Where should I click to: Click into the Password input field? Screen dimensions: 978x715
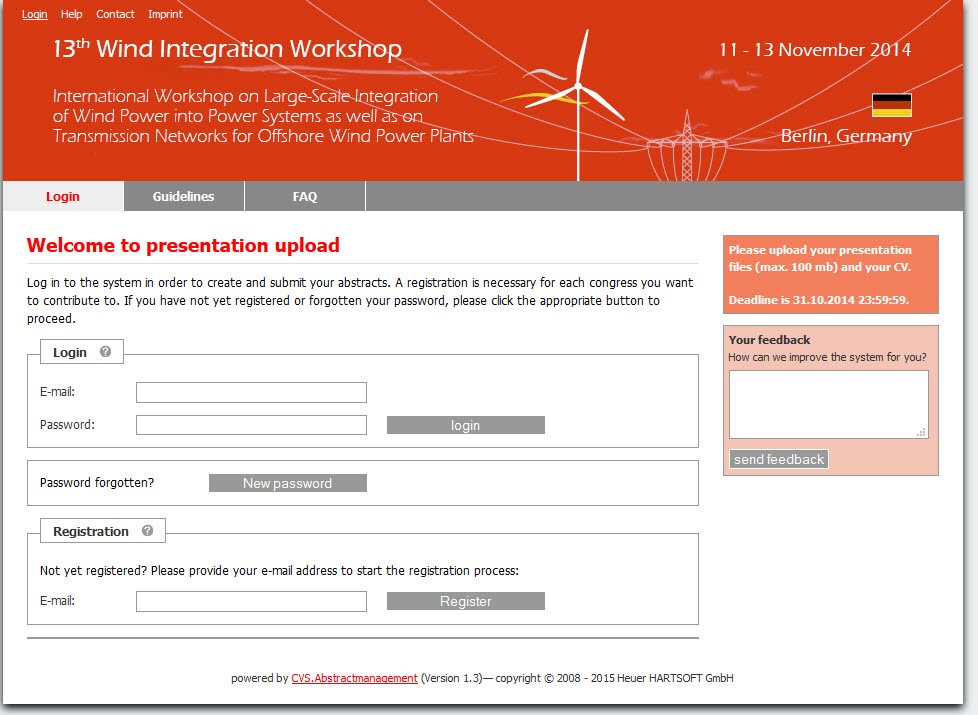(x=251, y=425)
